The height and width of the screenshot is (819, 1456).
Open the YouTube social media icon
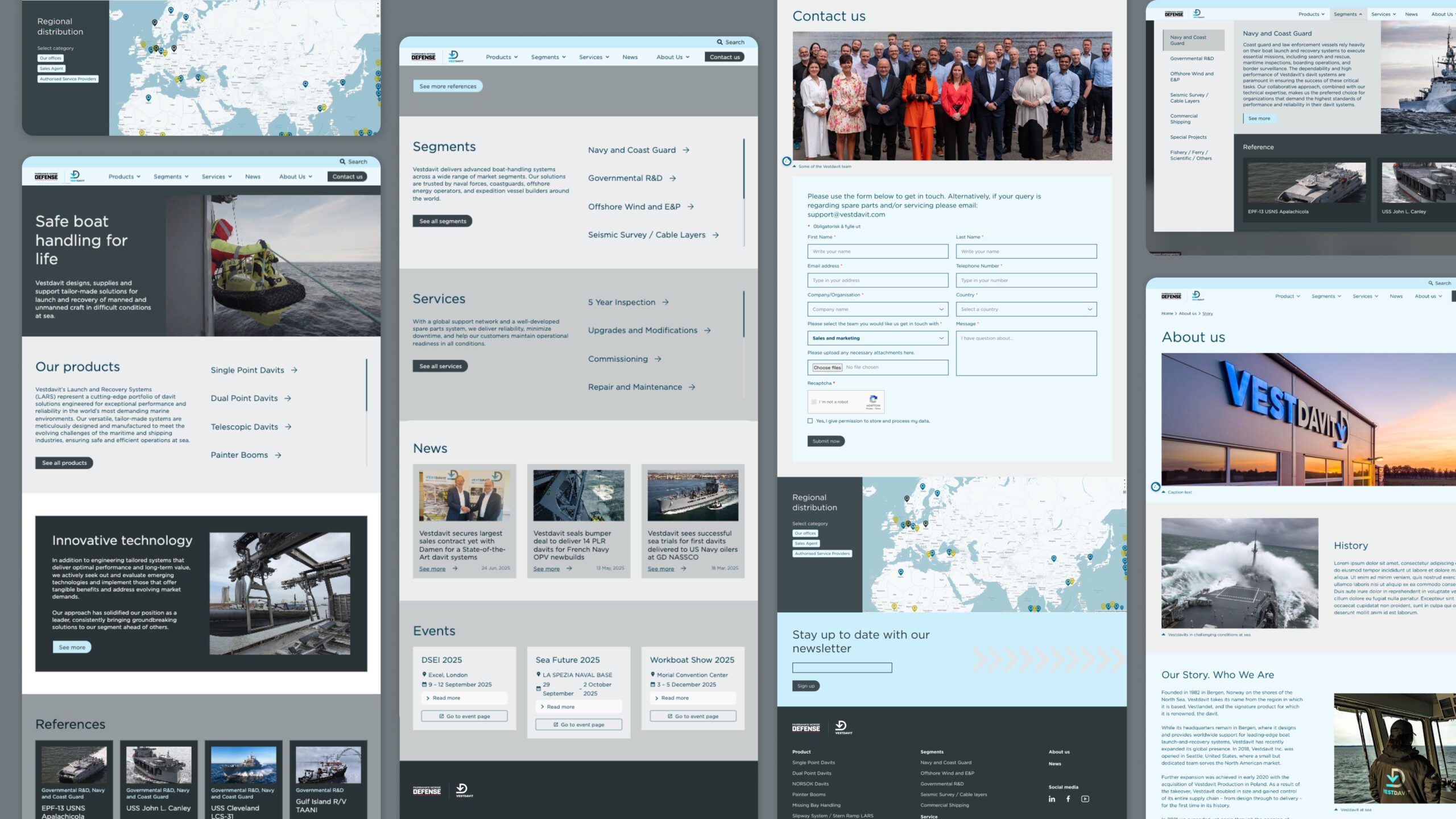pos(1085,799)
